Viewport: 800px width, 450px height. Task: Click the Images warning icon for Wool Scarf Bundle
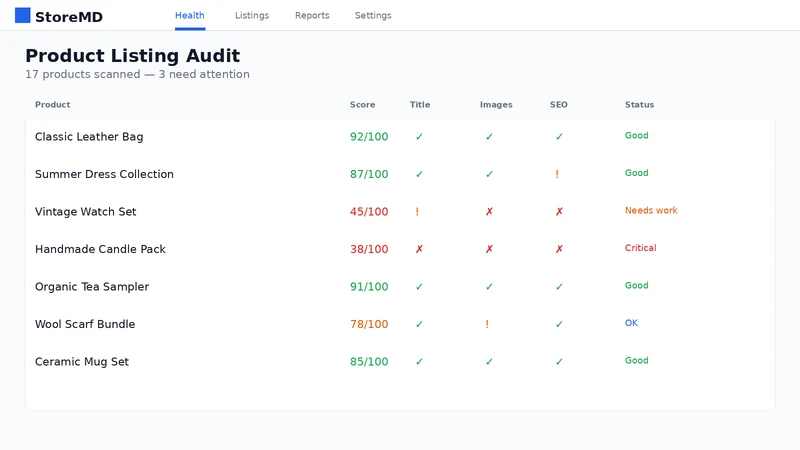coord(487,324)
